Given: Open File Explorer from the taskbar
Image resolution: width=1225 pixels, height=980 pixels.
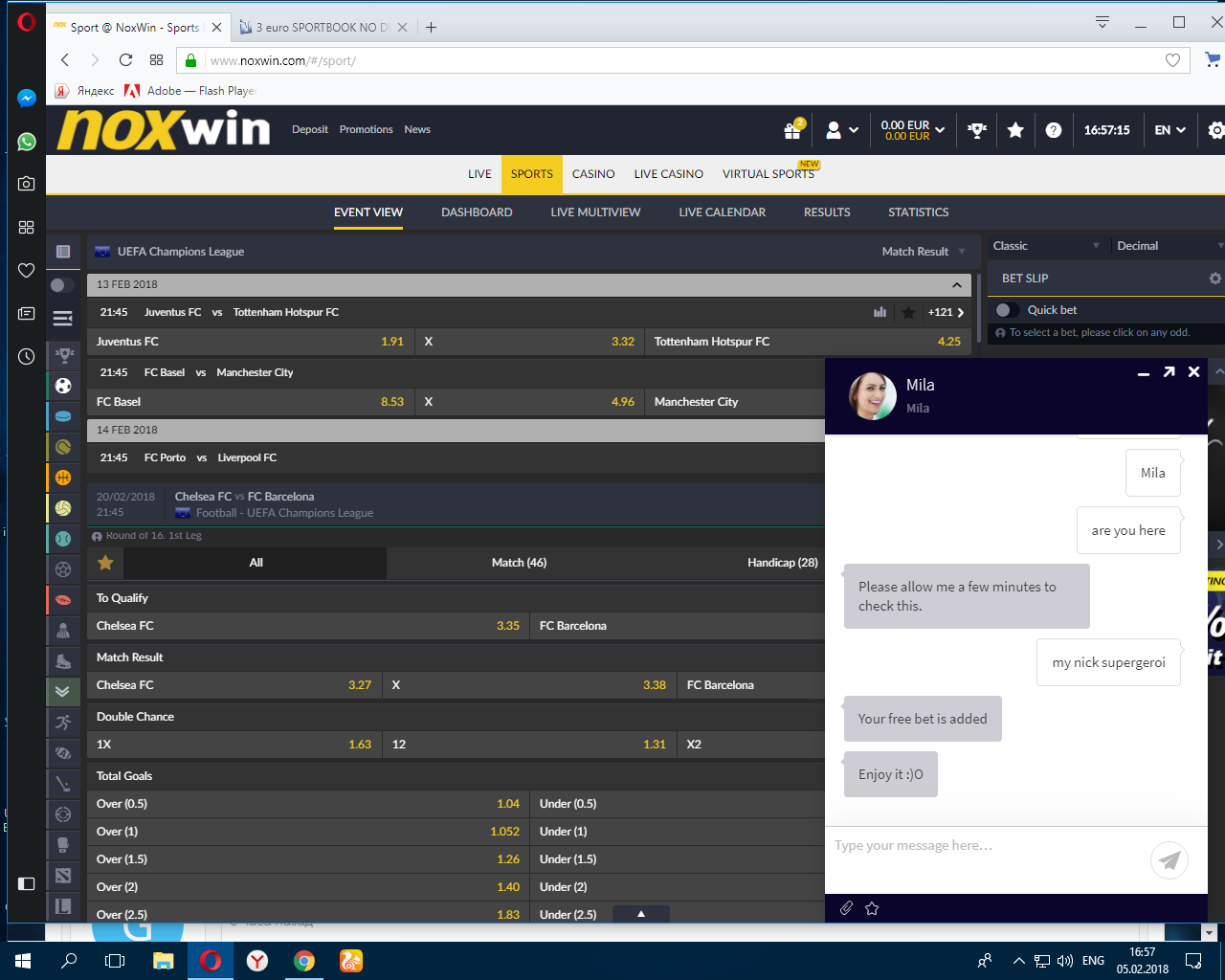Looking at the screenshot, I should point(164,961).
